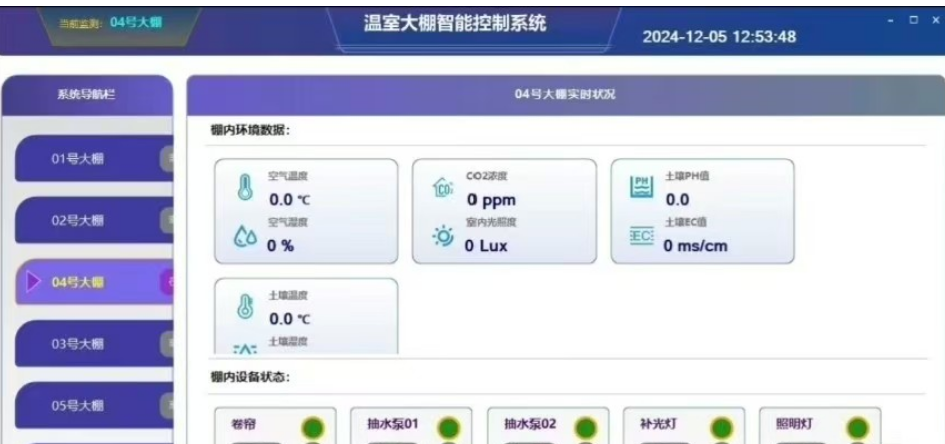The image size is (945, 444).
Task: Click the 补光灯 device label
Action: [x=658, y=424]
